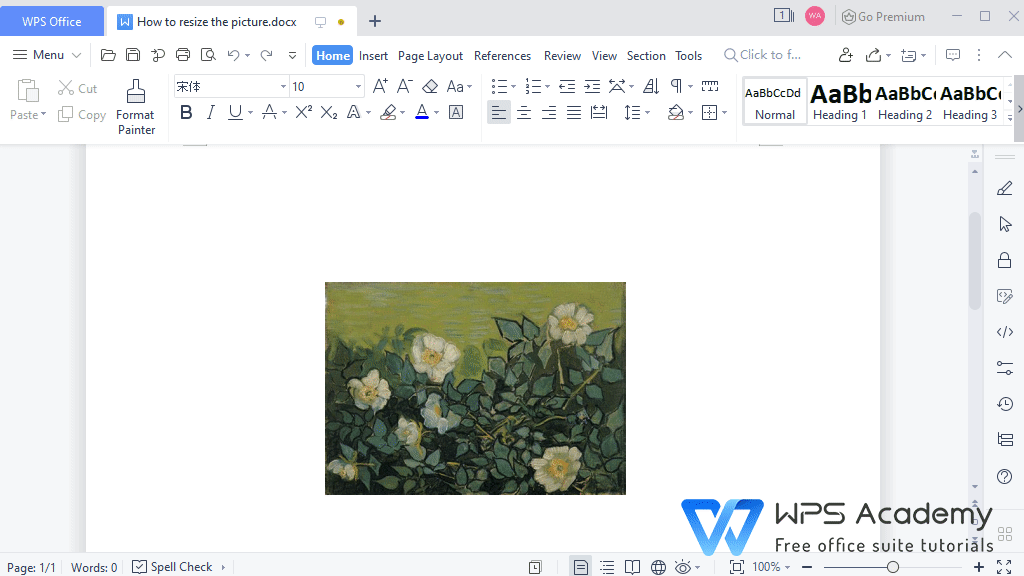The height and width of the screenshot is (576, 1024).
Task: Toggle the Spell Check option
Action: 173,567
